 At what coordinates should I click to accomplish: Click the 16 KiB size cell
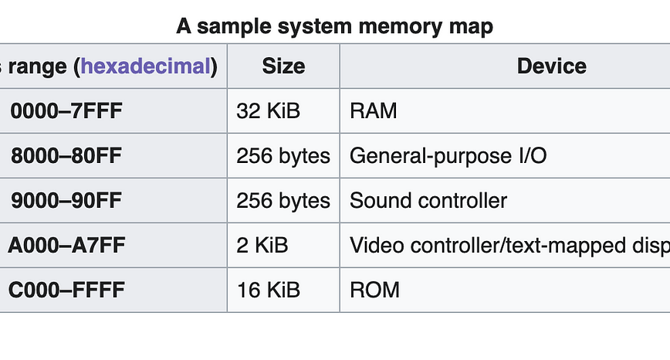tap(283, 290)
